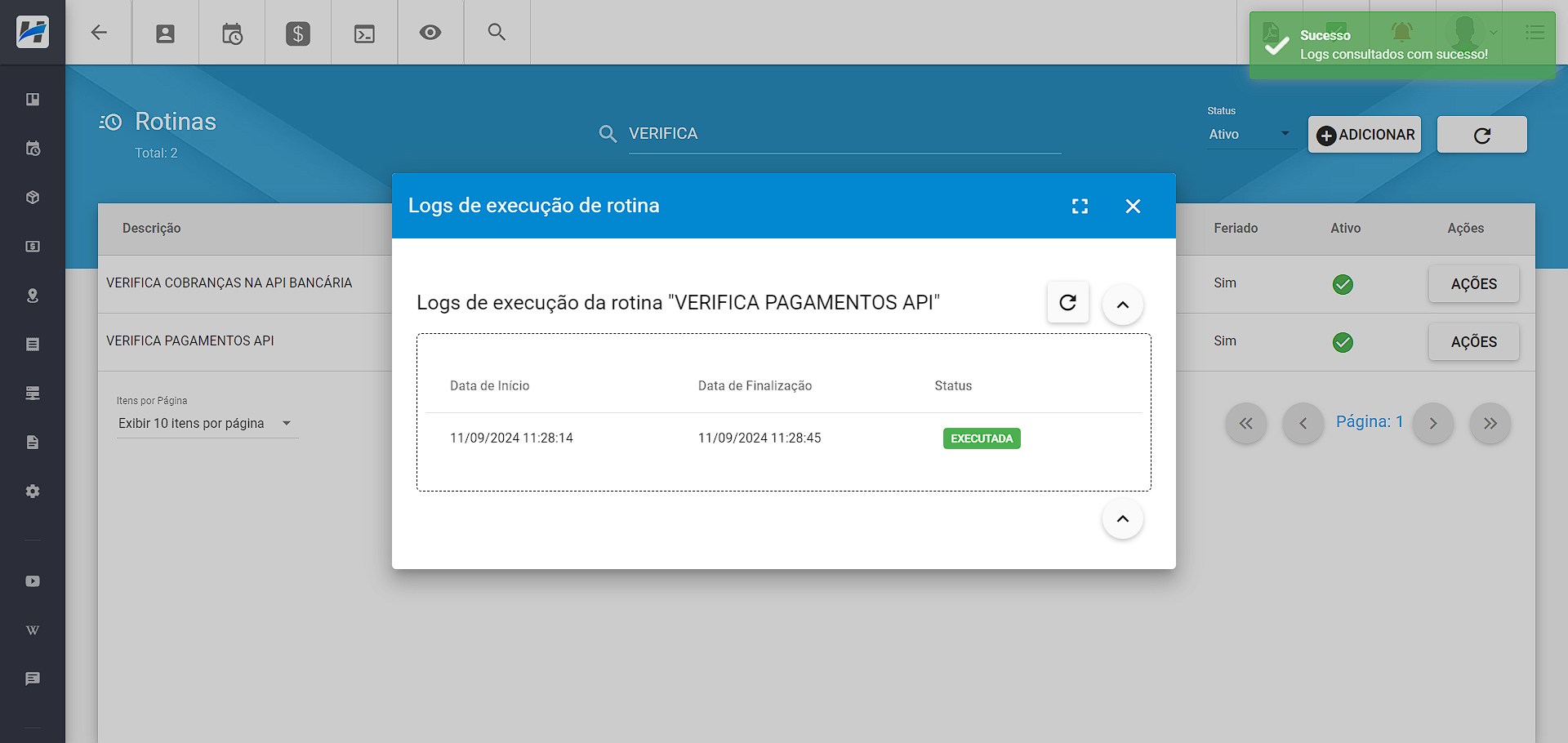This screenshot has width=1568, height=743.
Task: Open the video play icon in left sidebar
Action: (x=33, y=581)
